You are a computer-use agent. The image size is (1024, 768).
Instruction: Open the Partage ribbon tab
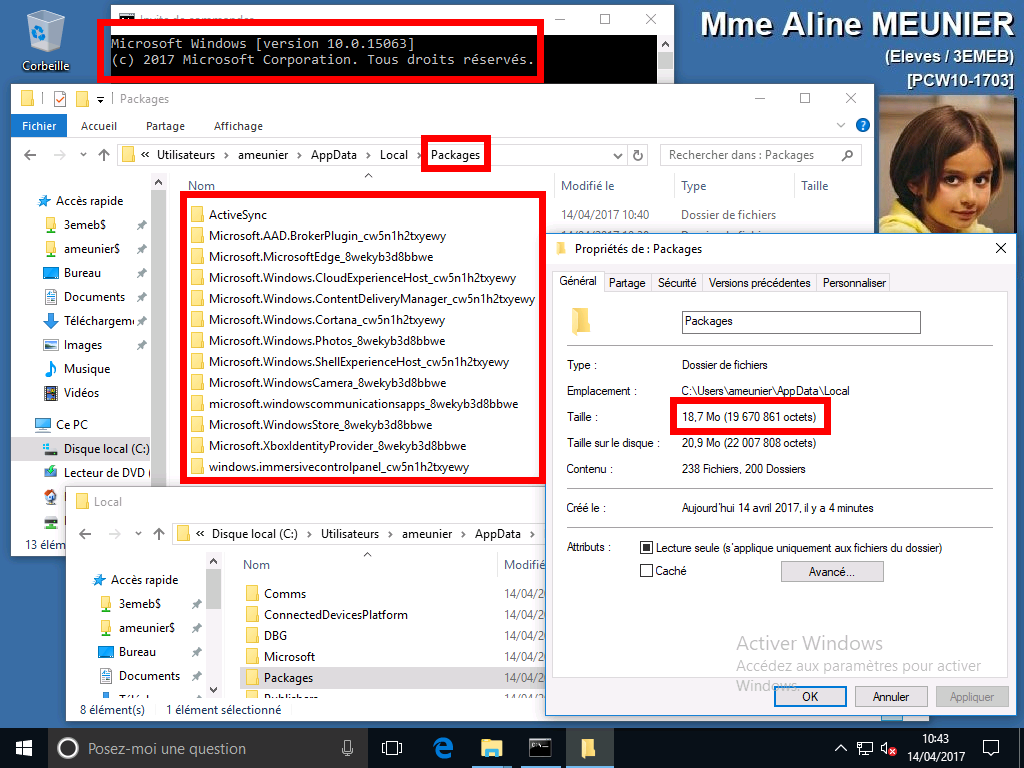[165, 126]
